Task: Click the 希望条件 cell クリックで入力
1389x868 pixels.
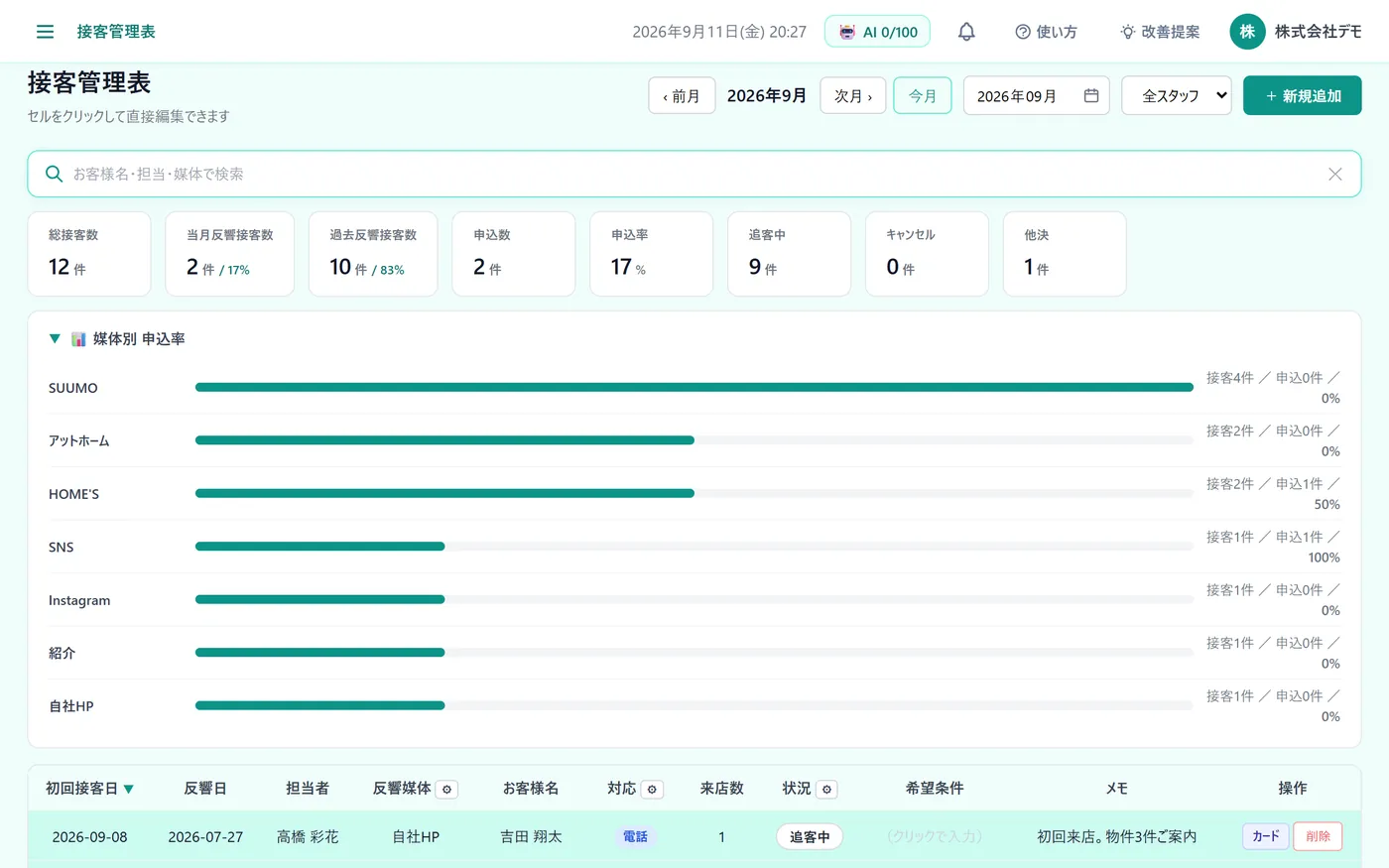Action: (x=935, y=836)
